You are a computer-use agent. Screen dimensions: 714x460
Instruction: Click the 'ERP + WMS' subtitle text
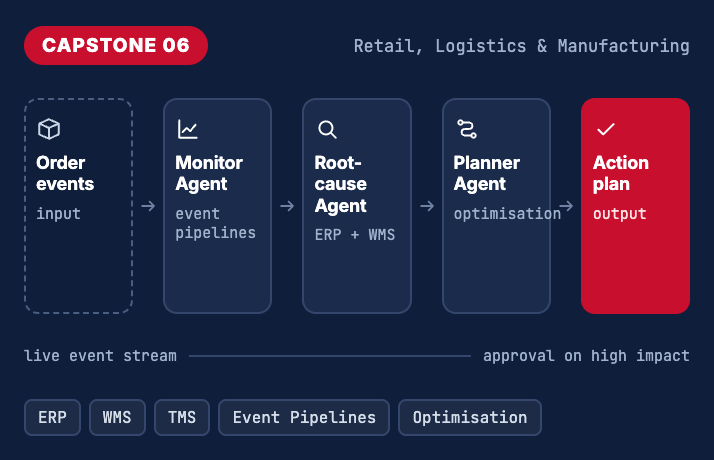355,235
